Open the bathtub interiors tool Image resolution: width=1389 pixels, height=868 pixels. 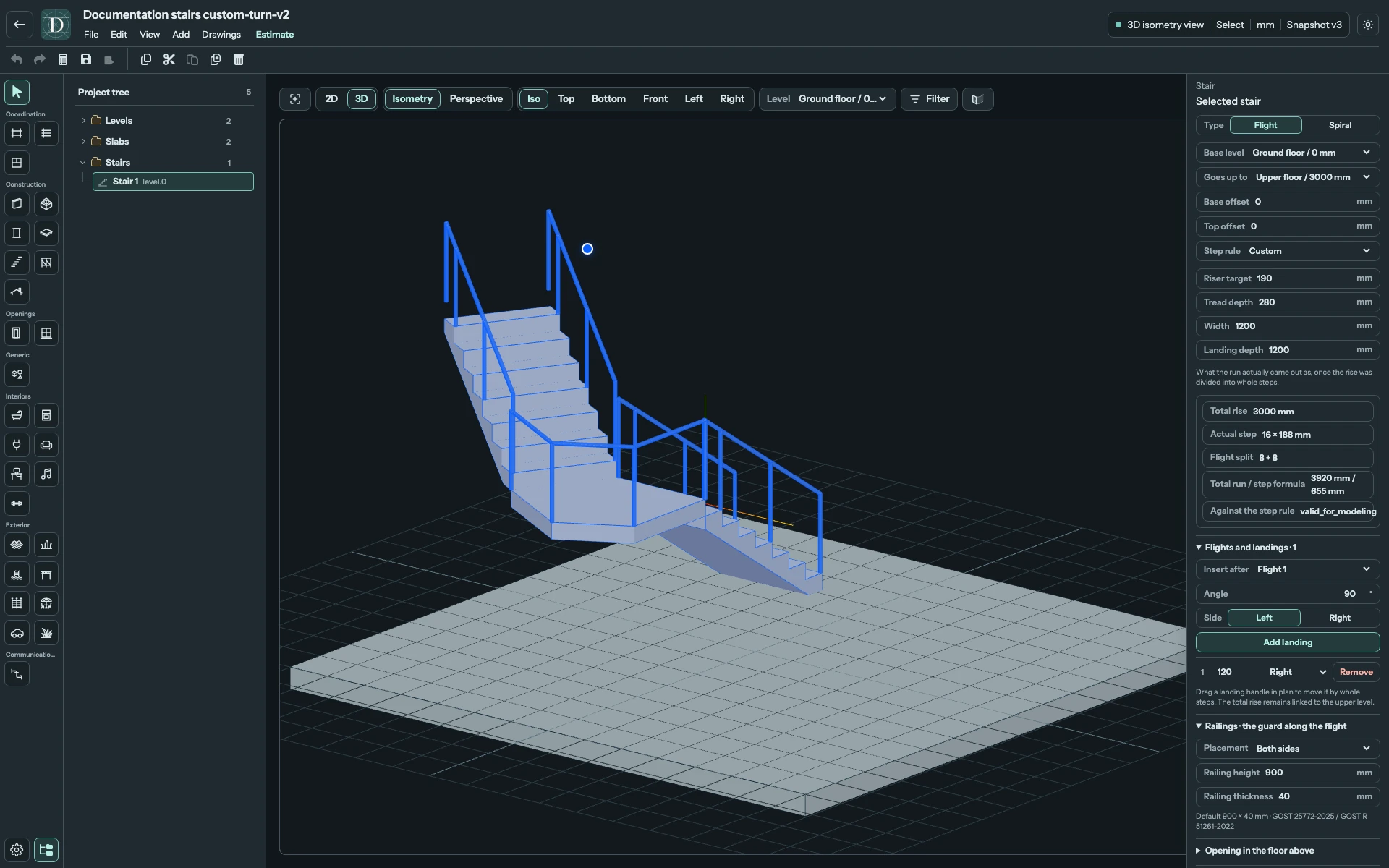[17, 416]
